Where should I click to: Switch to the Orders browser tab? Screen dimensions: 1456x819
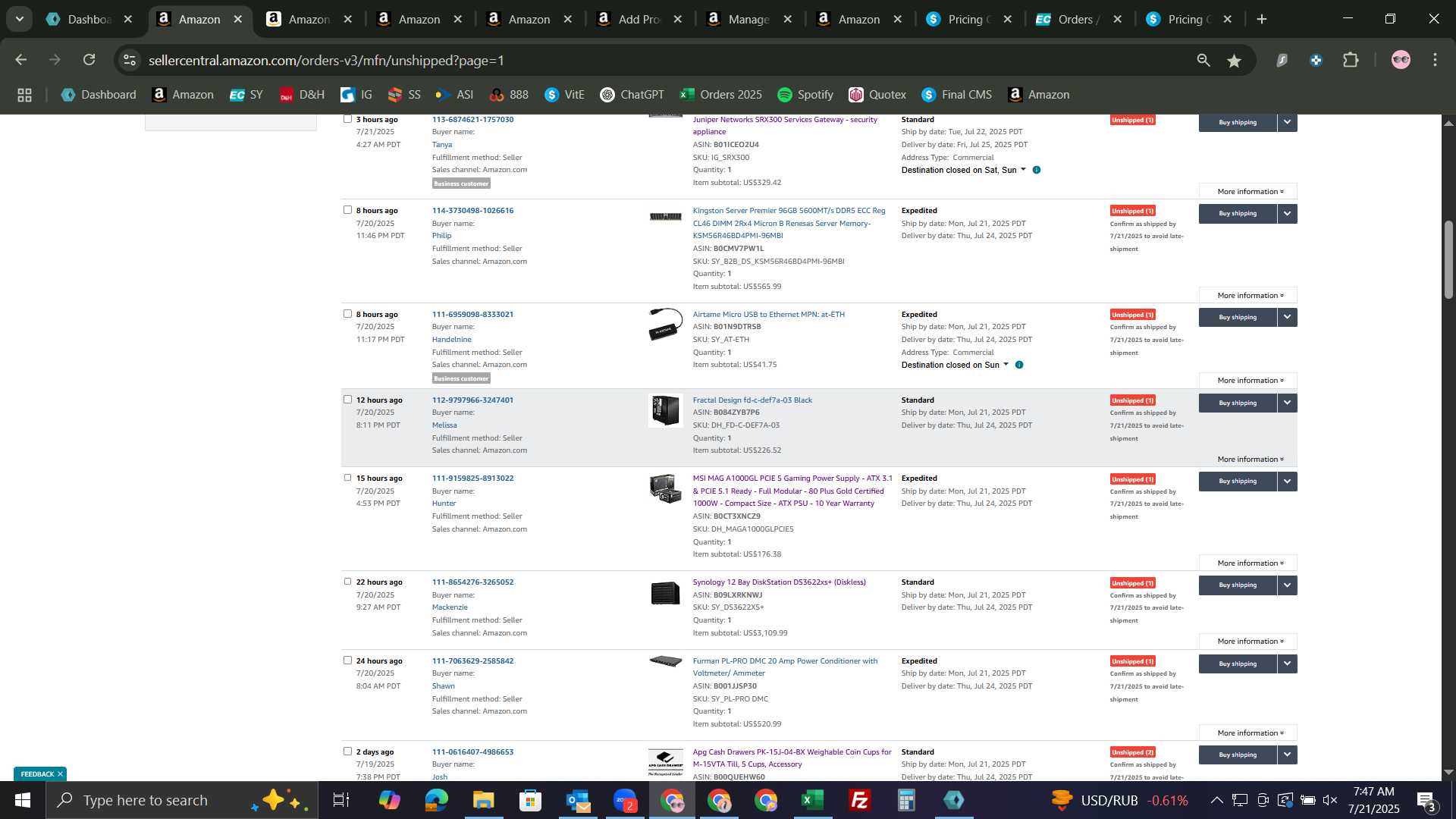[x=1079, y=19]
